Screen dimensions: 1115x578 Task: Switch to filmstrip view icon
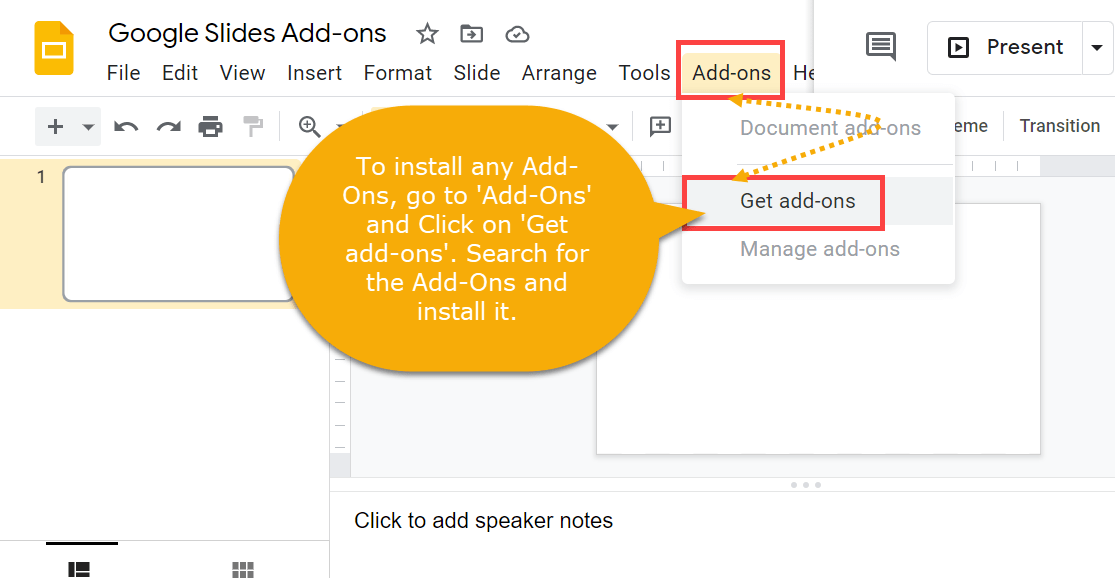pos(79,569)
